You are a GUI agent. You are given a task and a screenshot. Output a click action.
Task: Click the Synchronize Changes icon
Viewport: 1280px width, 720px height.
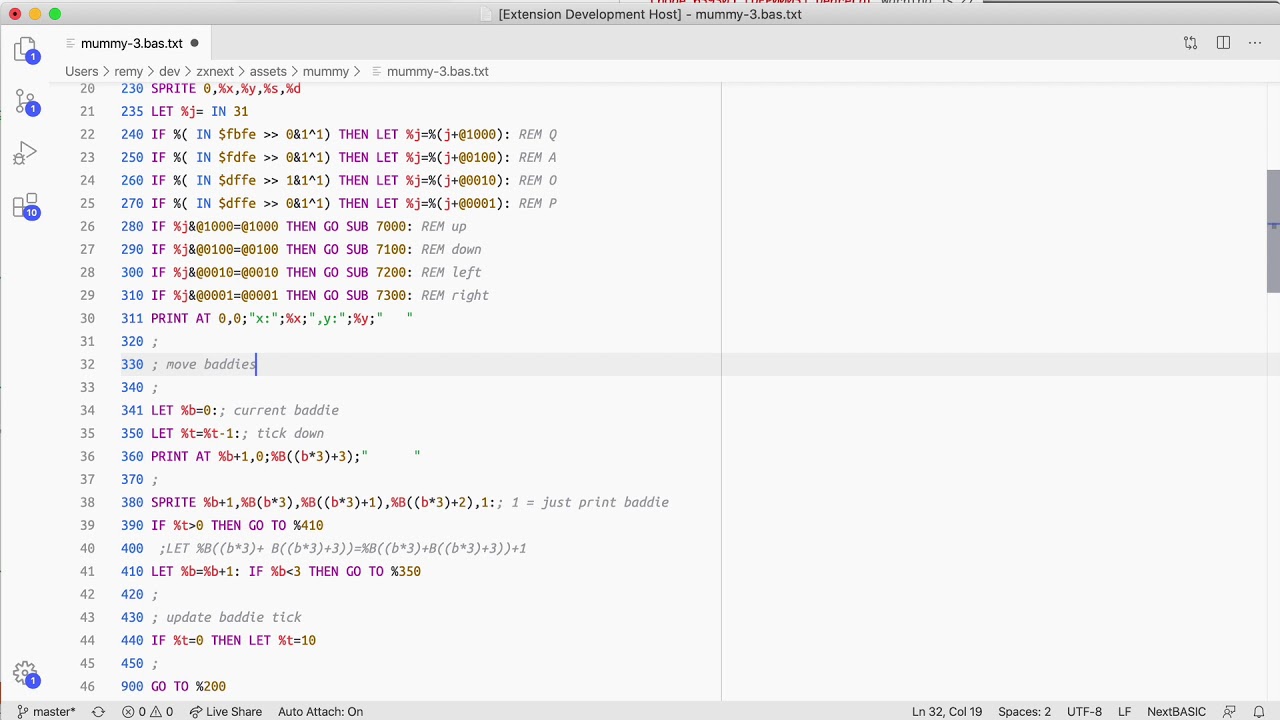98,711
